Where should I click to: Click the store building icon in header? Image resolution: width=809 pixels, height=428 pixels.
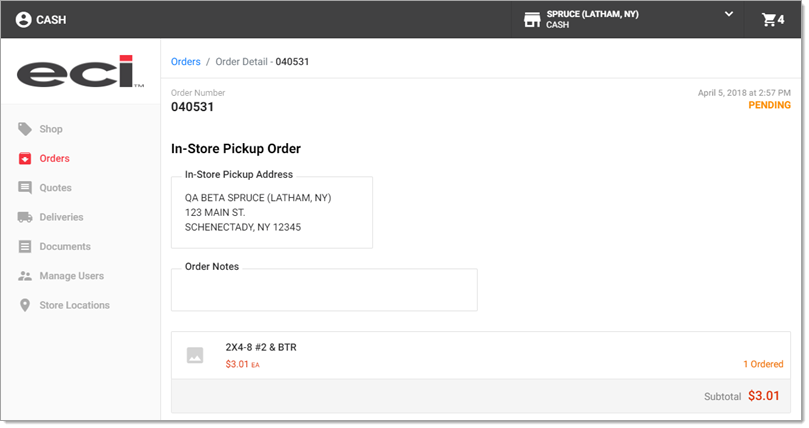coord(532,20)
